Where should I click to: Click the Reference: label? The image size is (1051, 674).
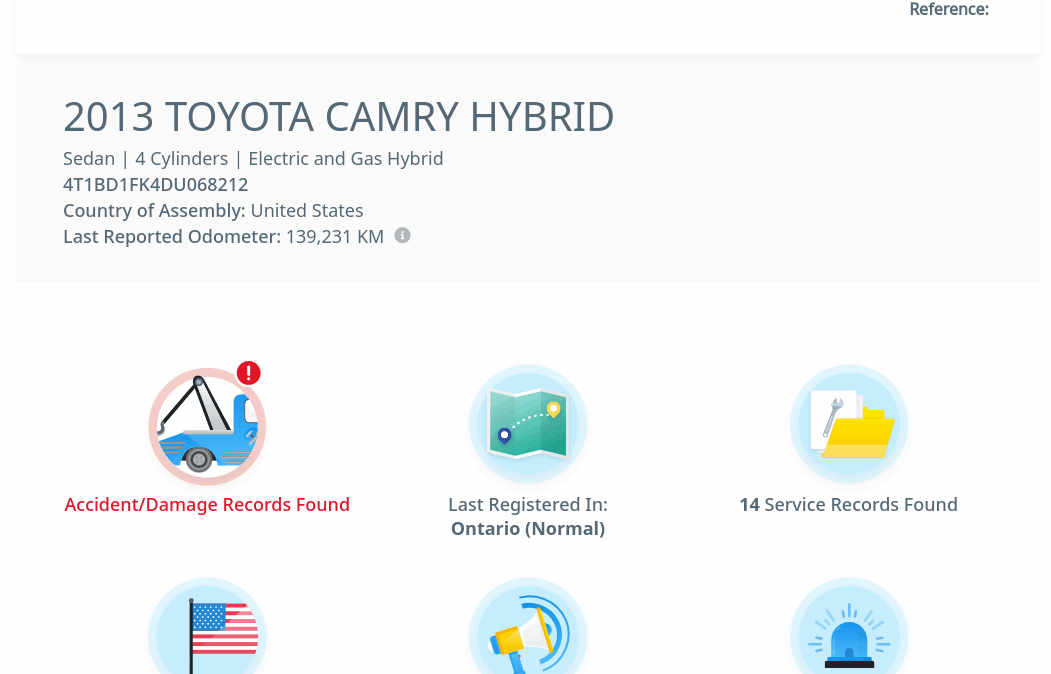(x=949, y=9)
